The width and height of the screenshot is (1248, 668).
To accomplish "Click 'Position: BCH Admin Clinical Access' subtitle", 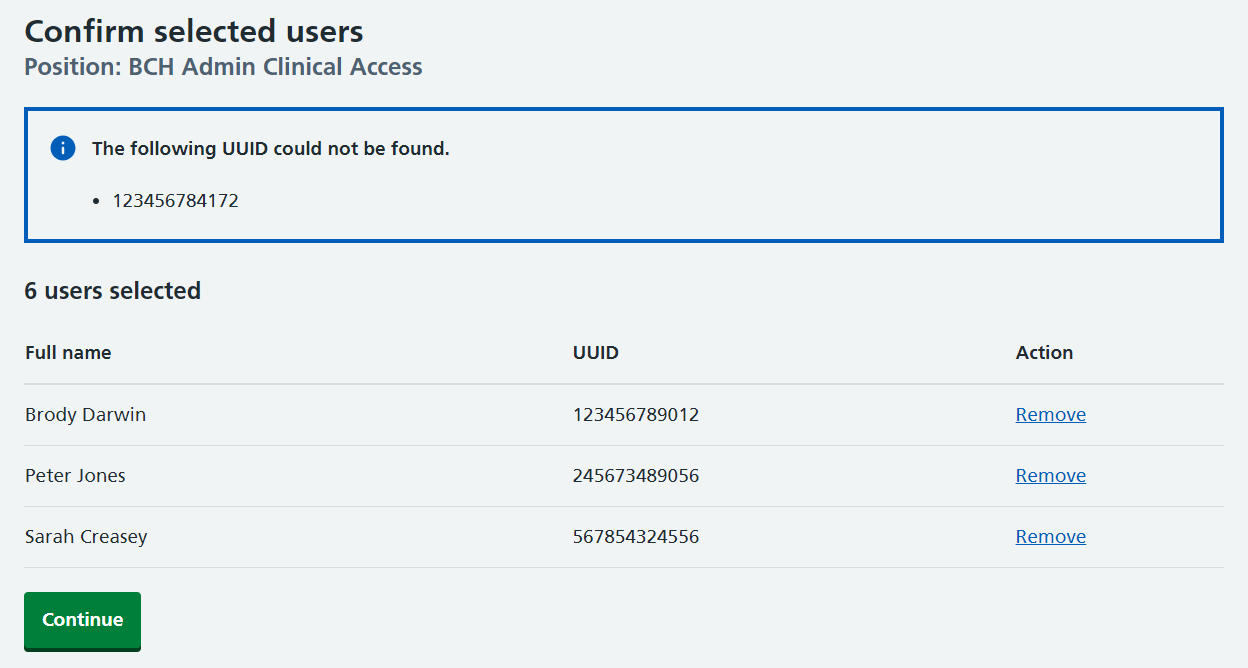I will pyautogui.click(x=223, y=67).
